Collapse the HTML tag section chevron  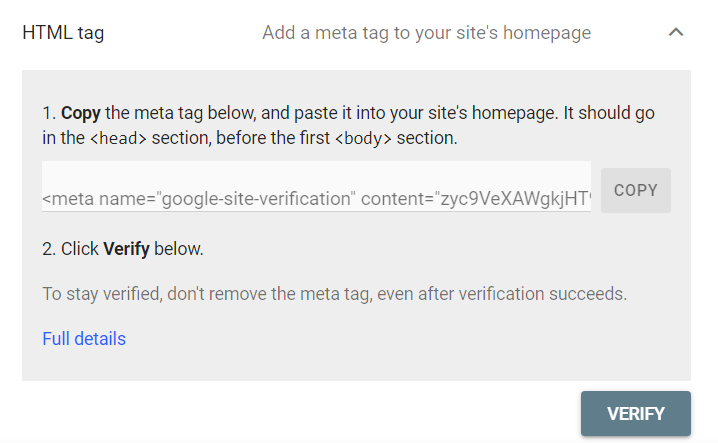[x=676, y=33]
